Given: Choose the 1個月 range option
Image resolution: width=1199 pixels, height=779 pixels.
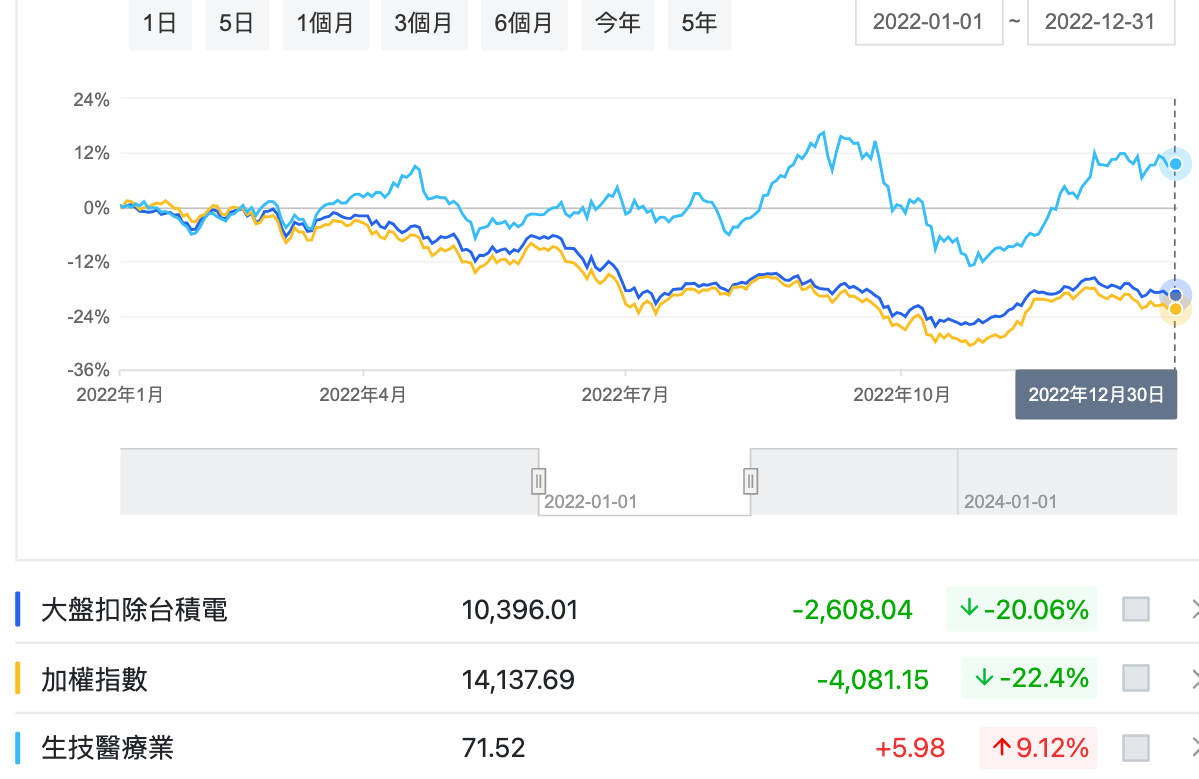Looking at the screenshot, I should coord(326,23).
